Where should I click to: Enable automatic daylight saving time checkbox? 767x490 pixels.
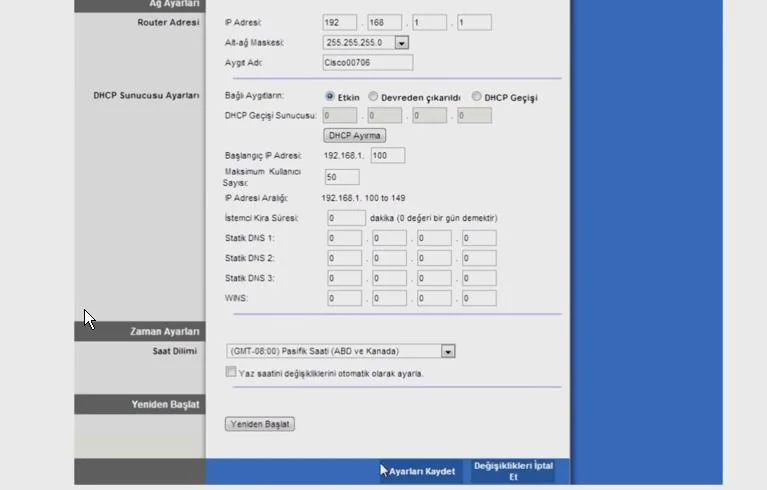(231, 372)
